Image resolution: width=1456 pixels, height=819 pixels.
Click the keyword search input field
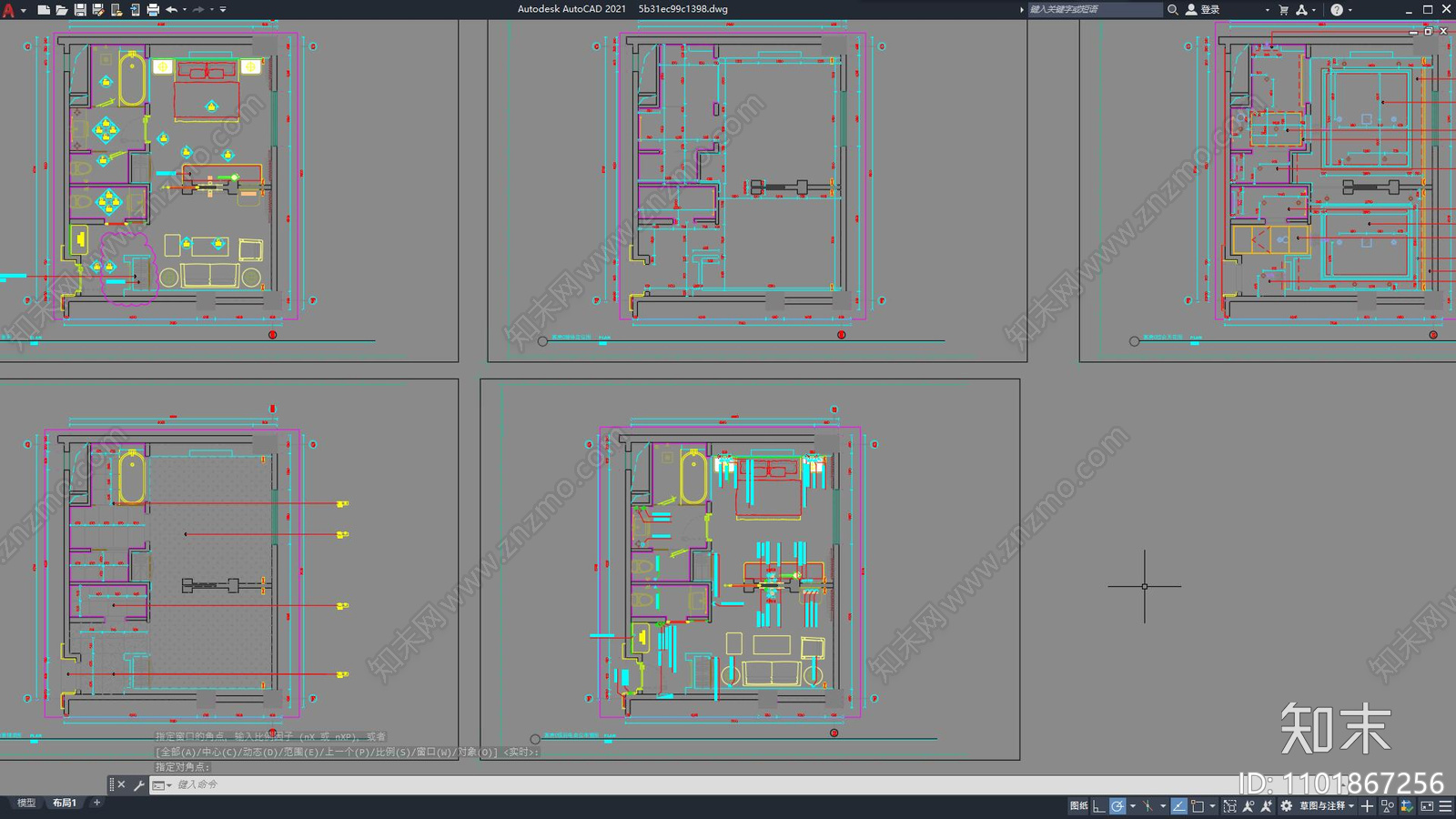(1096, 9)
